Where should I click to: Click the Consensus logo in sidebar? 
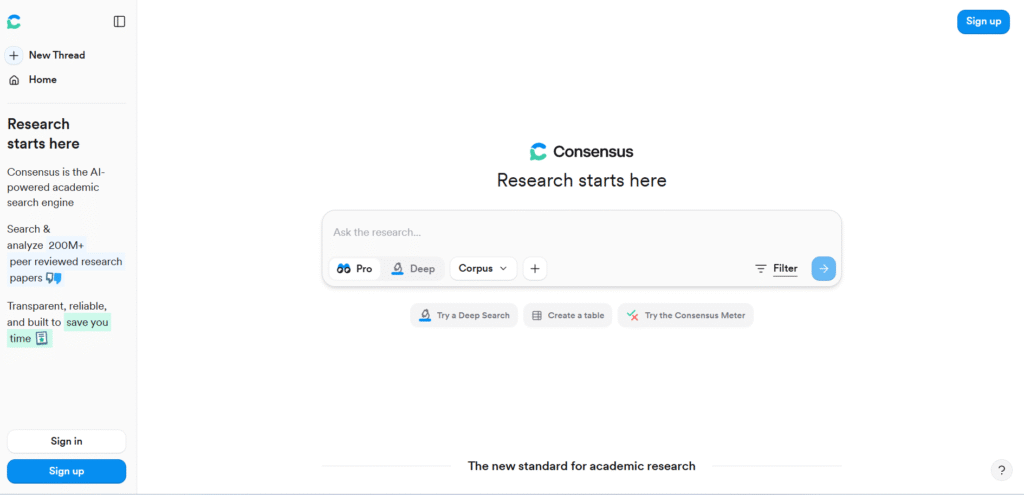point(14,22)
